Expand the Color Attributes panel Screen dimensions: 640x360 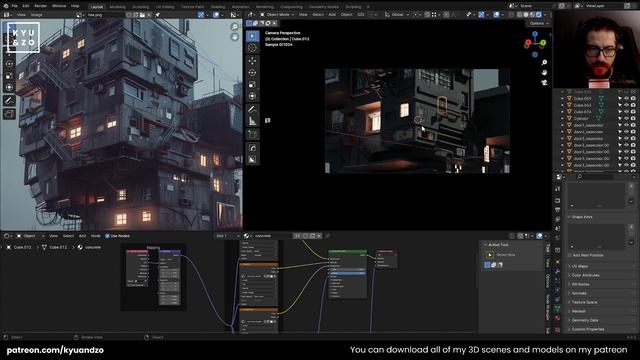coord(601,275)
